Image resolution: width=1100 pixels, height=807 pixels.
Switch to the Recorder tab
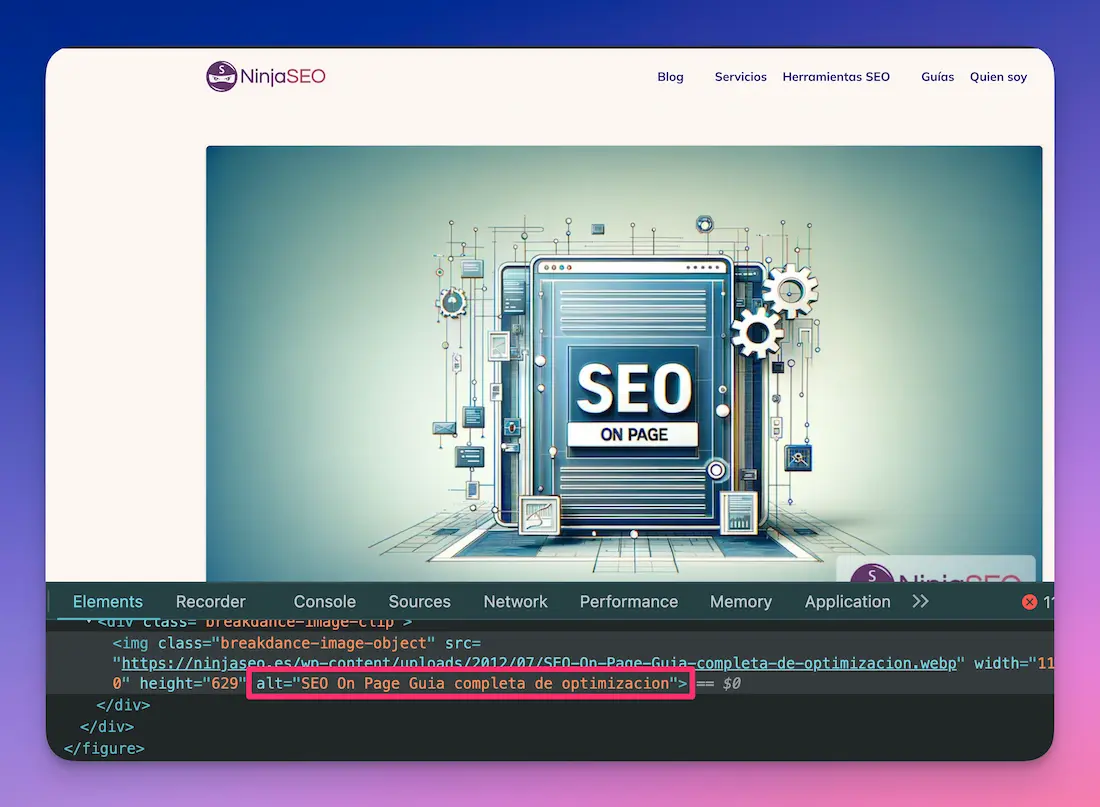(210, 601)
